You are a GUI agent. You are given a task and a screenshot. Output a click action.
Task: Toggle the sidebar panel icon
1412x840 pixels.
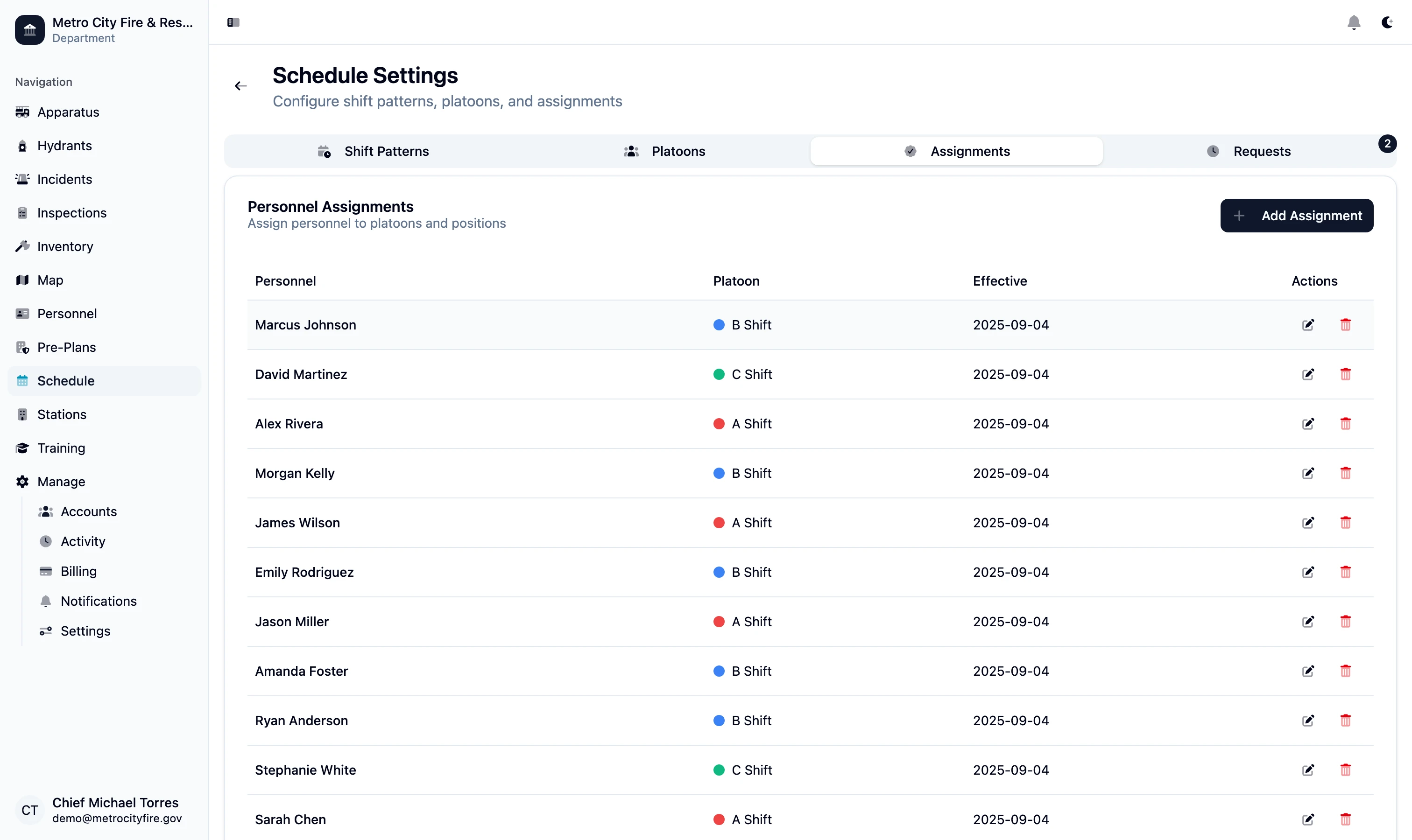click(x=233, y=23)
